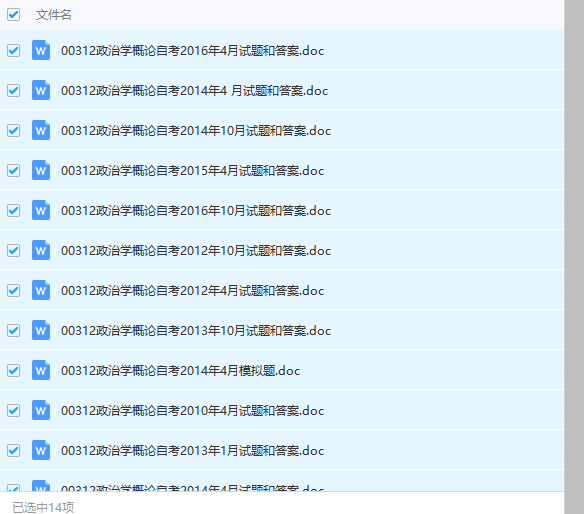Uncheck the 2010年4月试题和答案.doc checkbox
The height and width of the screenshot is (514, 584).
point(13,410)
